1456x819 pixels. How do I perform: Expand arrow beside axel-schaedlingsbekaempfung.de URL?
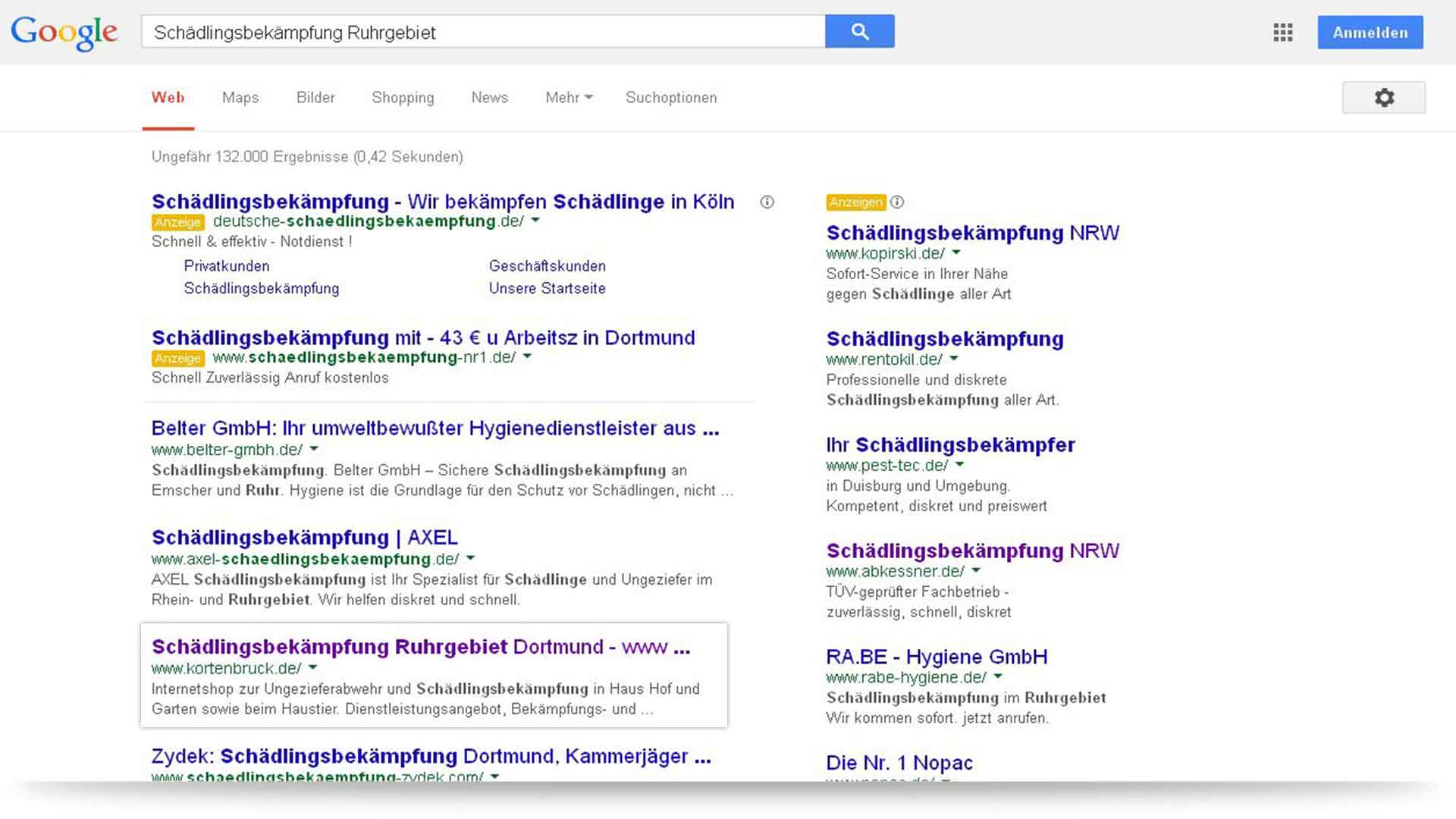470,558
